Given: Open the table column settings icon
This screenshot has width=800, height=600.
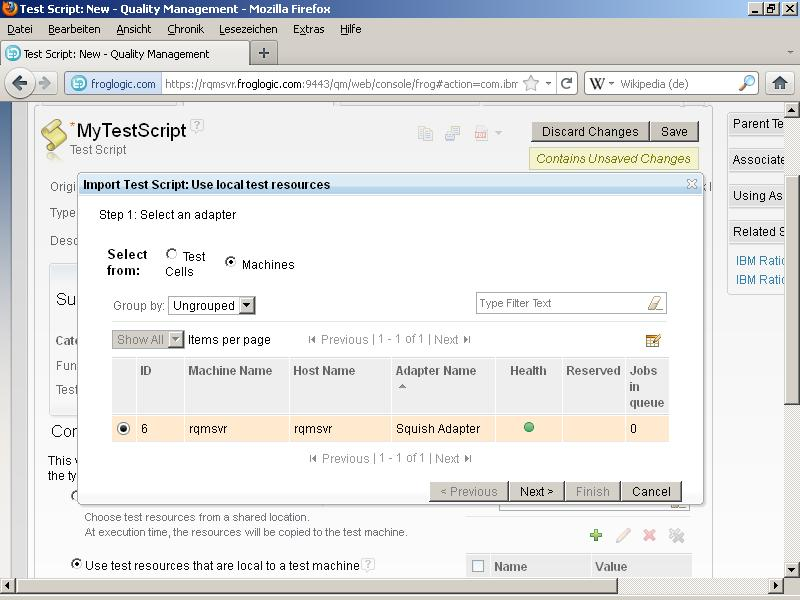Looking at the screenshot, I should click(653, 340).
